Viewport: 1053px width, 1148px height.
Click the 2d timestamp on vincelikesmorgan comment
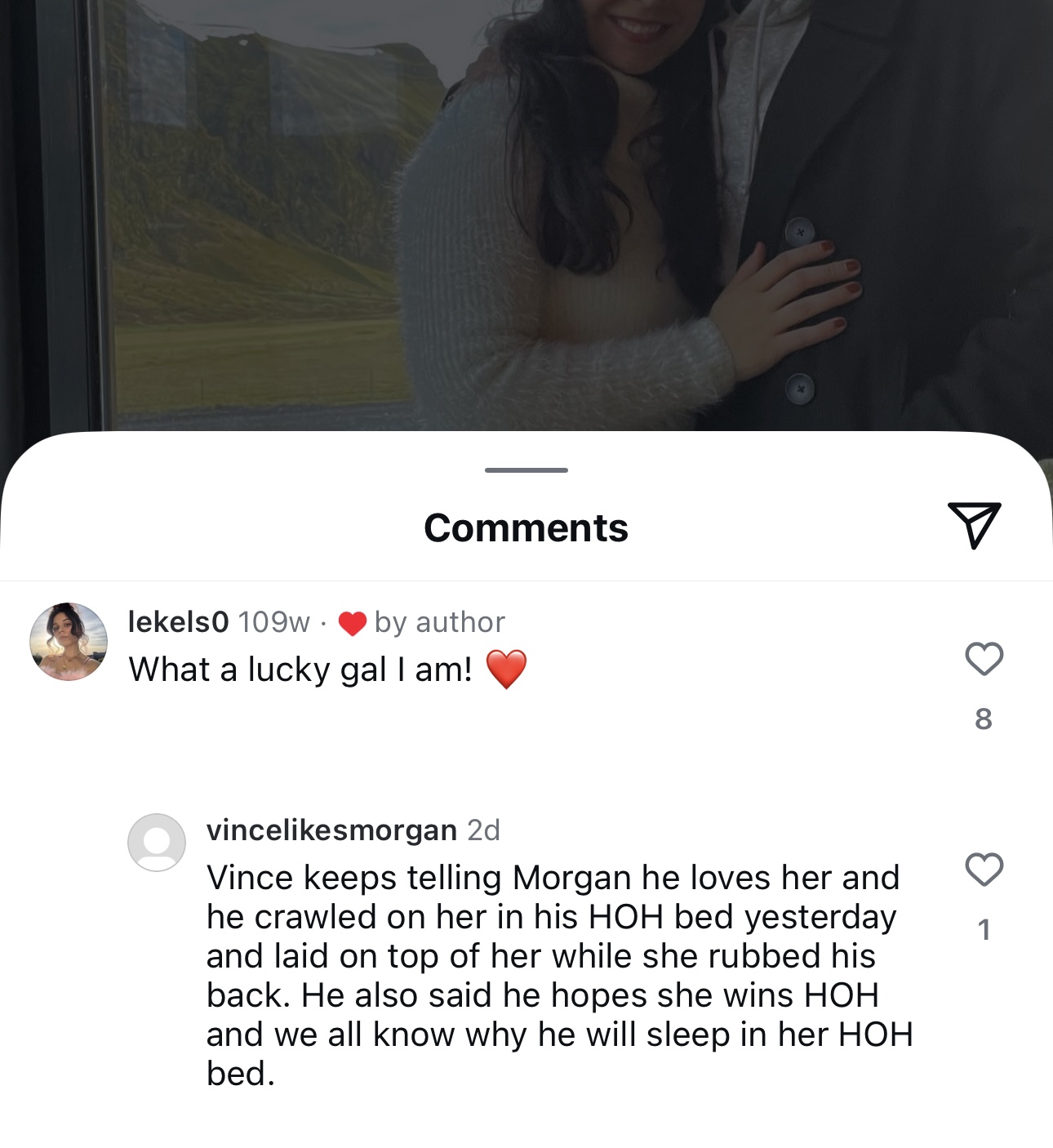click(x=483, y=830)
